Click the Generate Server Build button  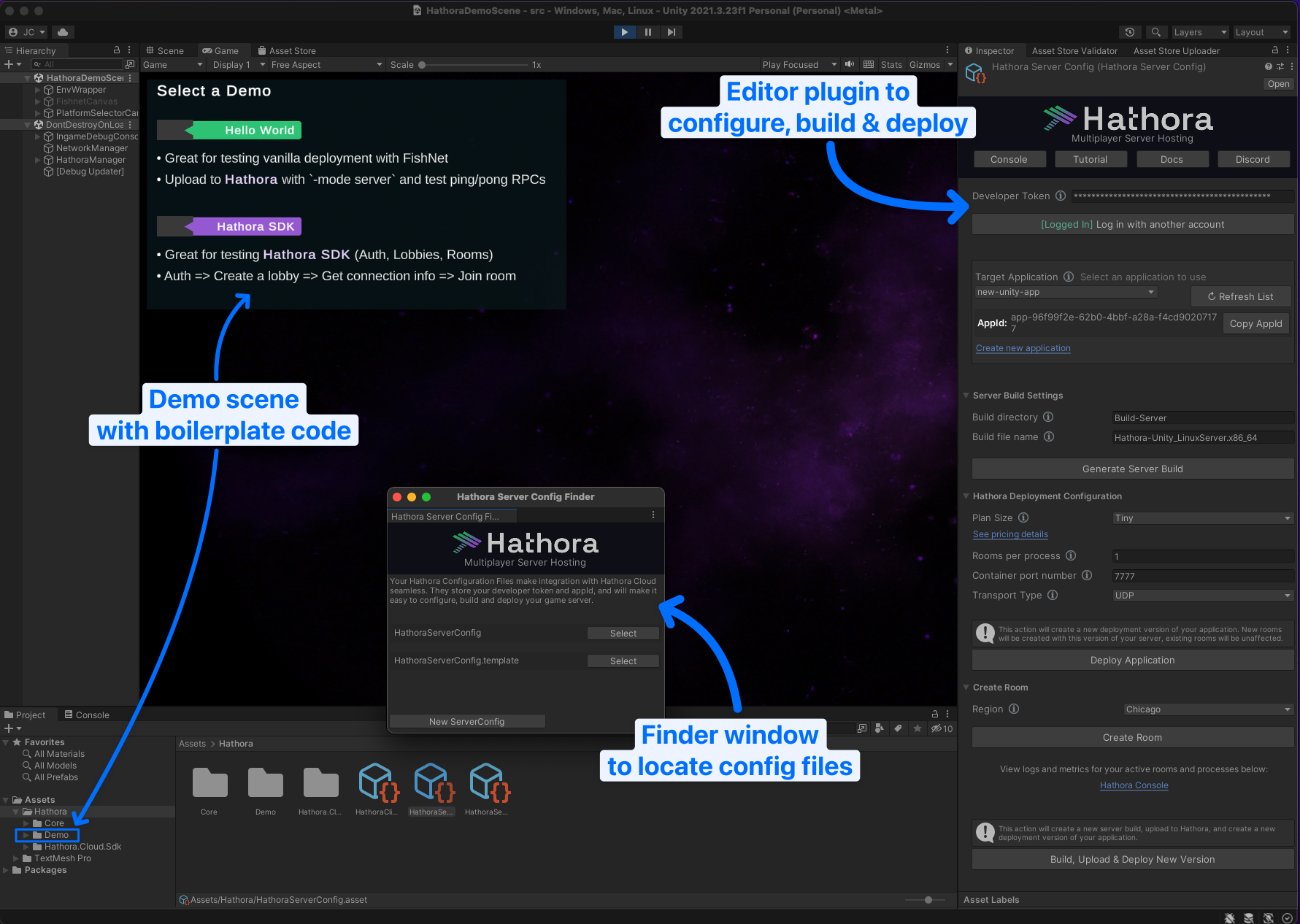pos(1132,469)
